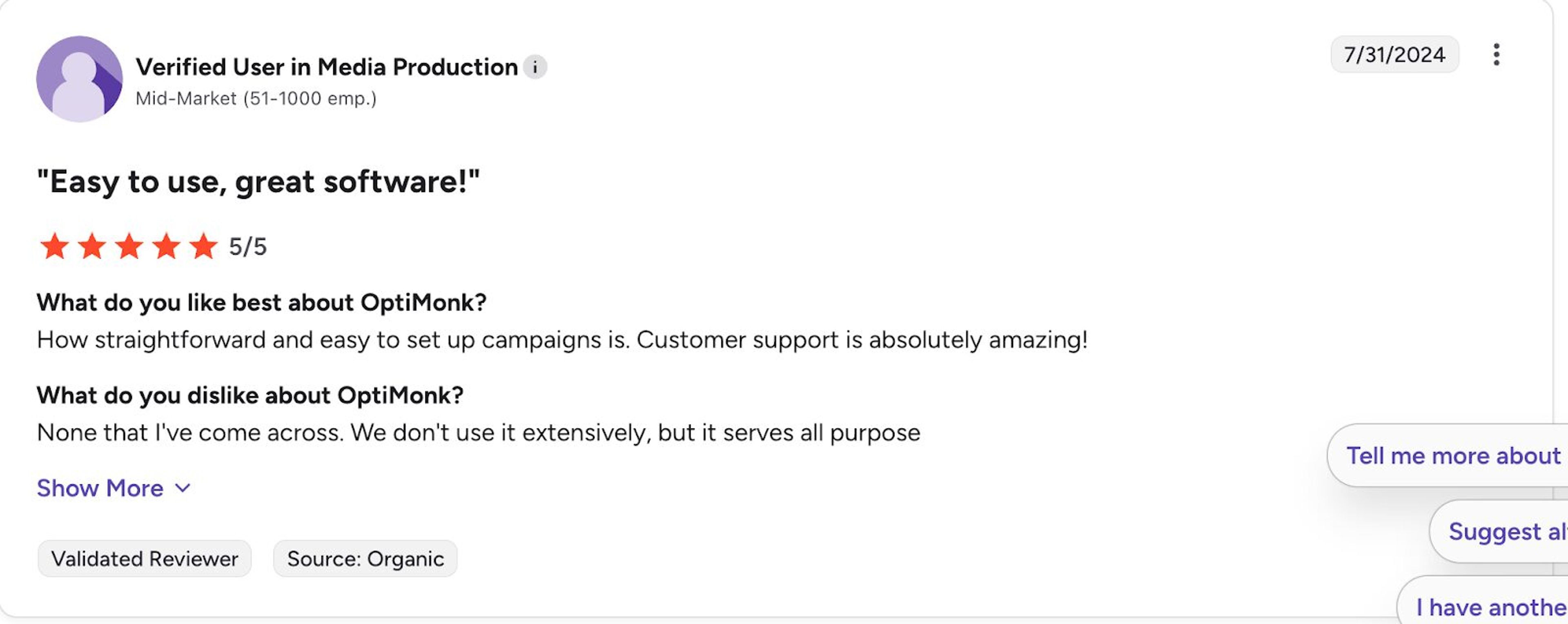
Task: Click the chevron next to Show More
Action: tap(183, 489)
